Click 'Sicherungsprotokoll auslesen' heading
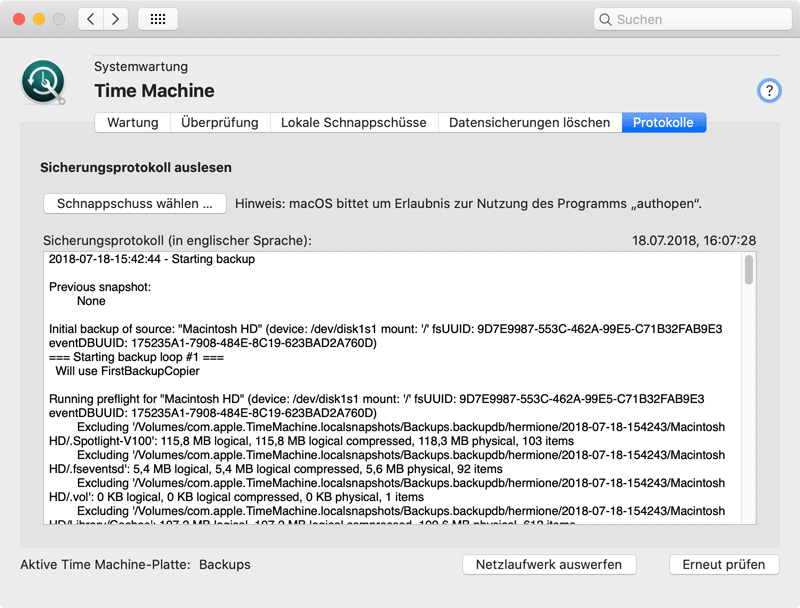 [136, 167]
